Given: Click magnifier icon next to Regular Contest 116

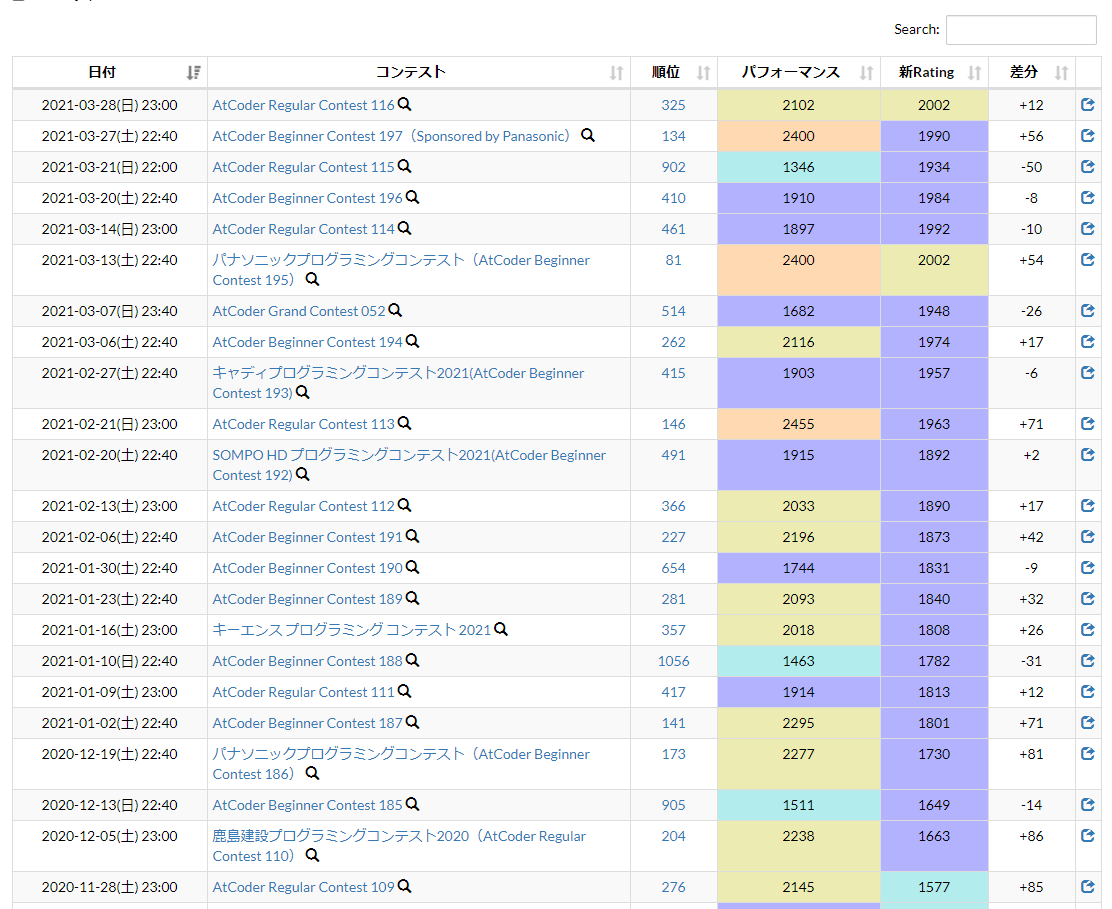Looking at the screenshot, I should point(404,104).
